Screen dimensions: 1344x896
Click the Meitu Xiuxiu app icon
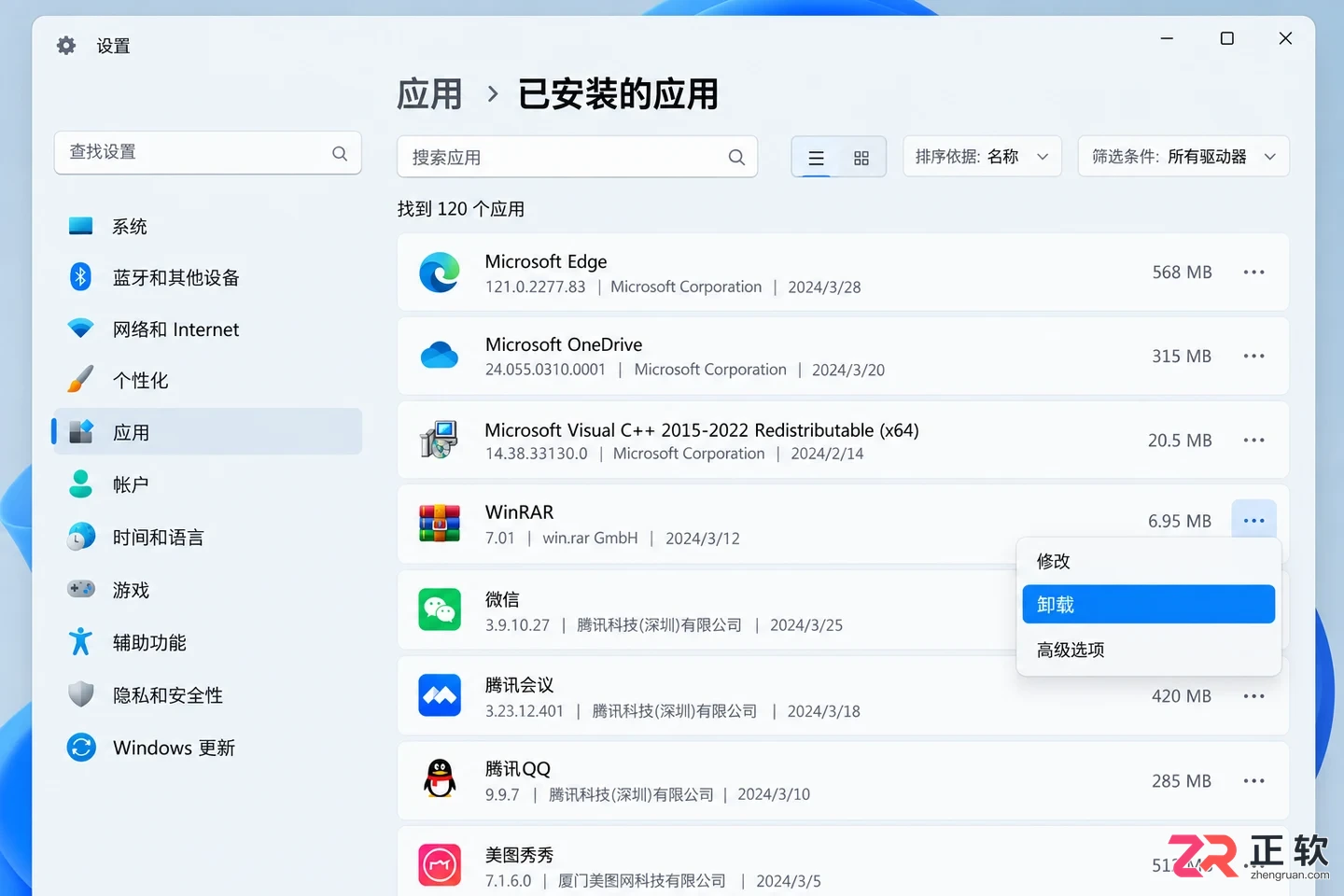click(x=440, y=865)
